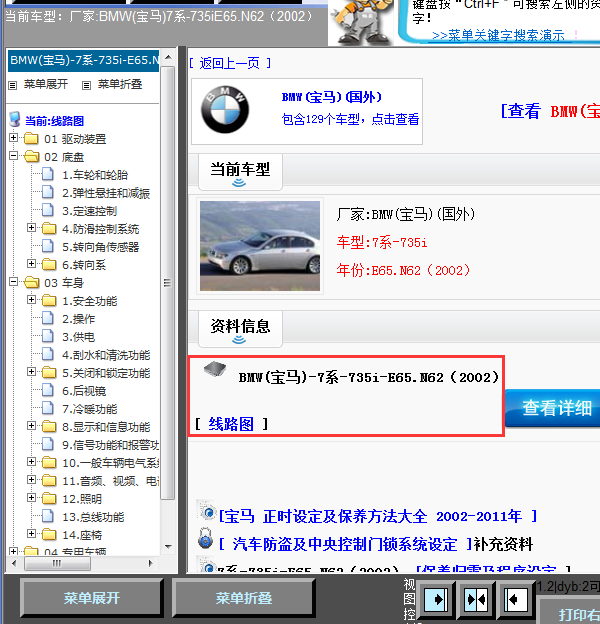Click the view control center-split icon
The width and height of the screenshot is (600, 624).
[x=476, y=599]
